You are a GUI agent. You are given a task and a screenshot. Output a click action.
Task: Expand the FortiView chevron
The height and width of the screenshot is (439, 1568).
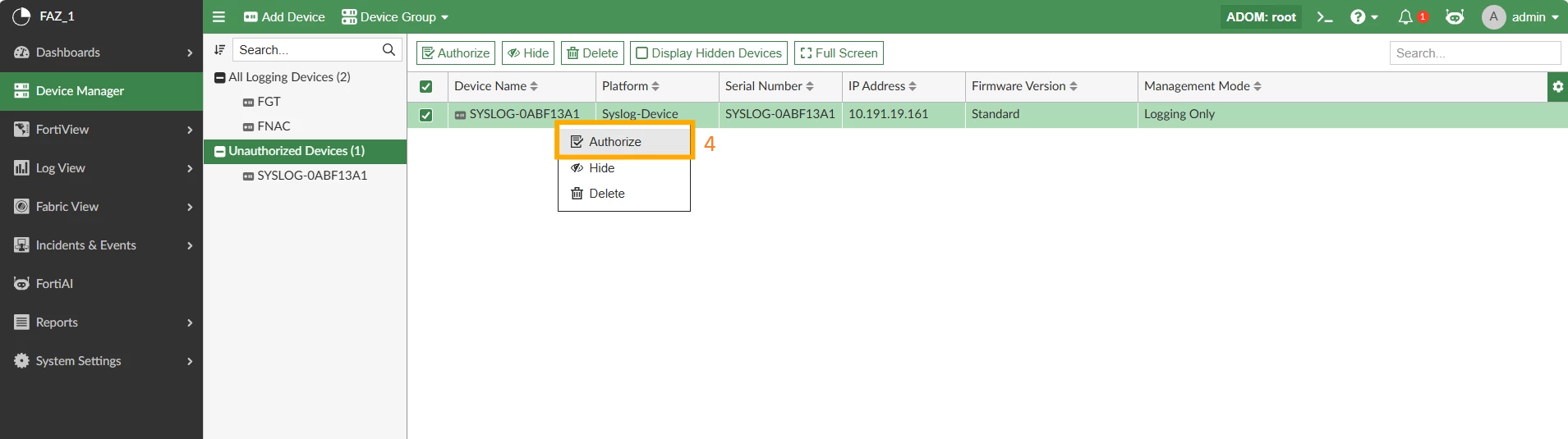click(x=190, y=130)
